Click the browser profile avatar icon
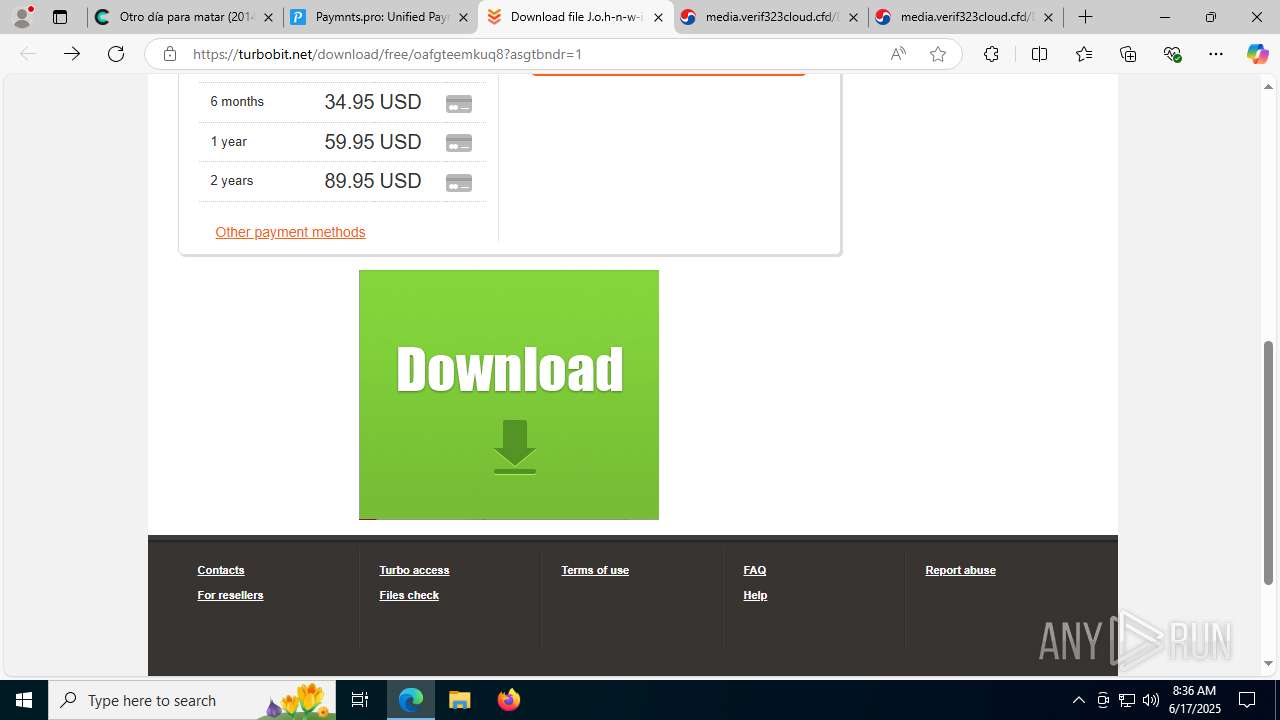1280x720 pixels. click(22, 17)
